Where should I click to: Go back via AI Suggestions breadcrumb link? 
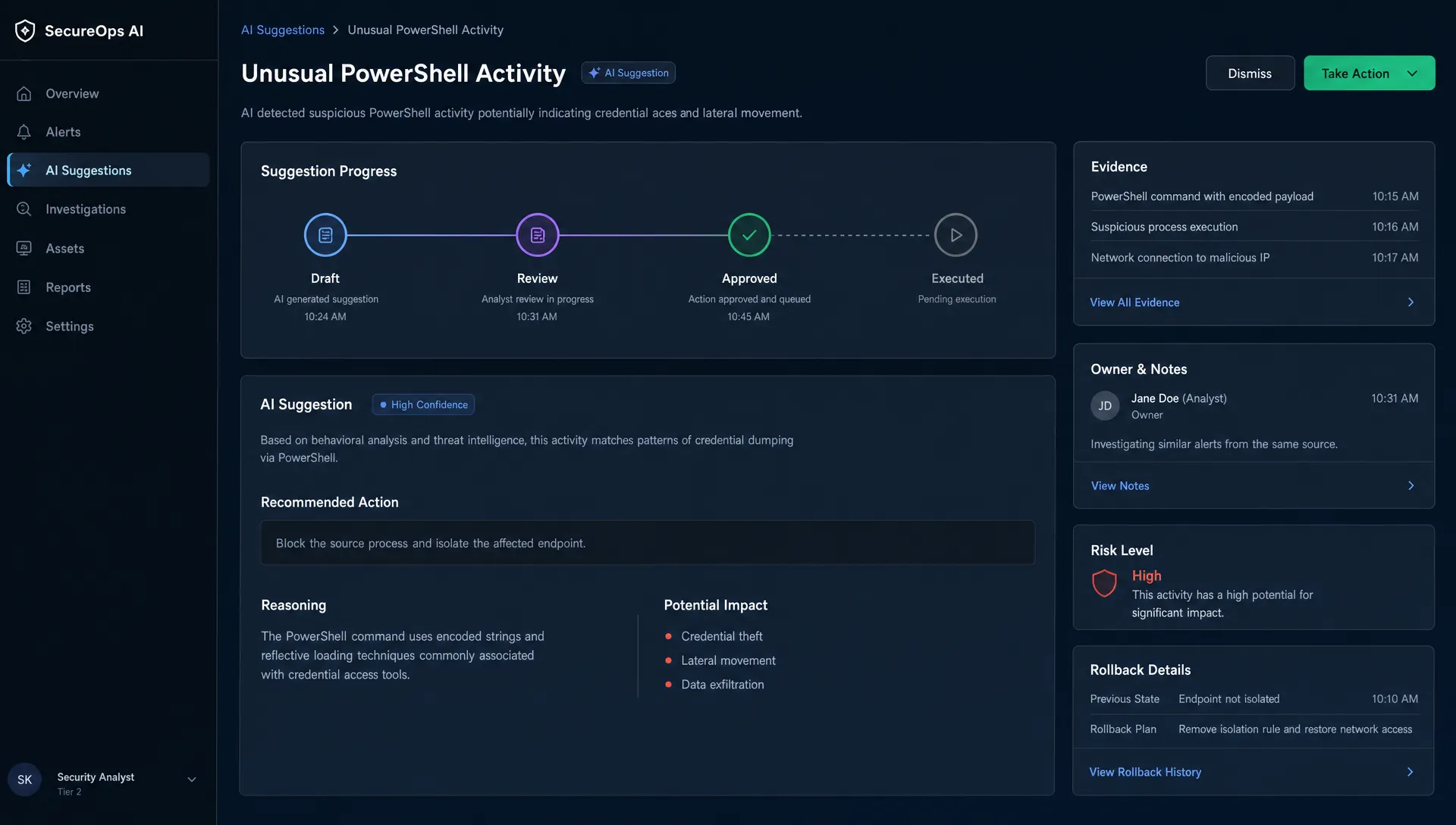pos(283,30)
